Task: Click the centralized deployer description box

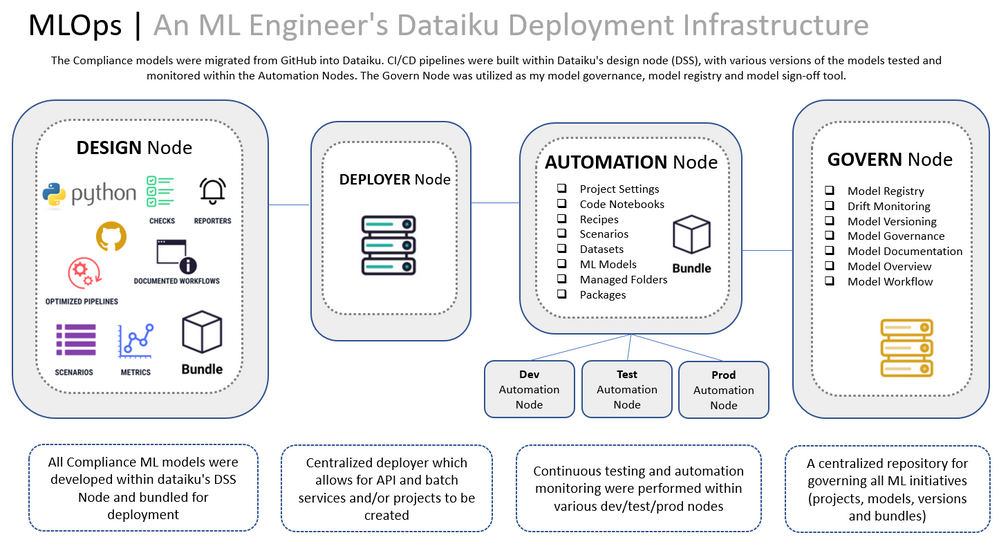Action: pyautogui.click(x=387, y=487)
